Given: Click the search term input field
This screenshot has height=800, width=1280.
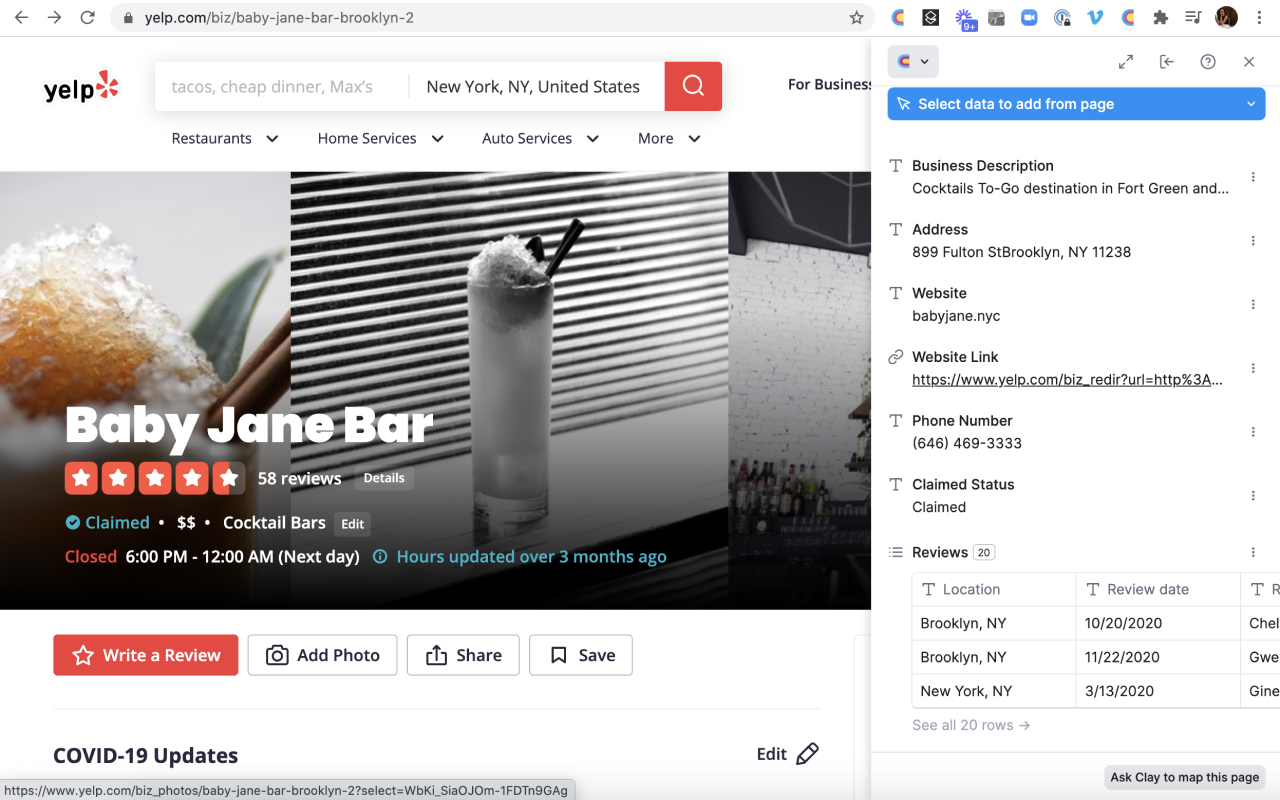Looking at the screenshot, I should coord(282,87).
